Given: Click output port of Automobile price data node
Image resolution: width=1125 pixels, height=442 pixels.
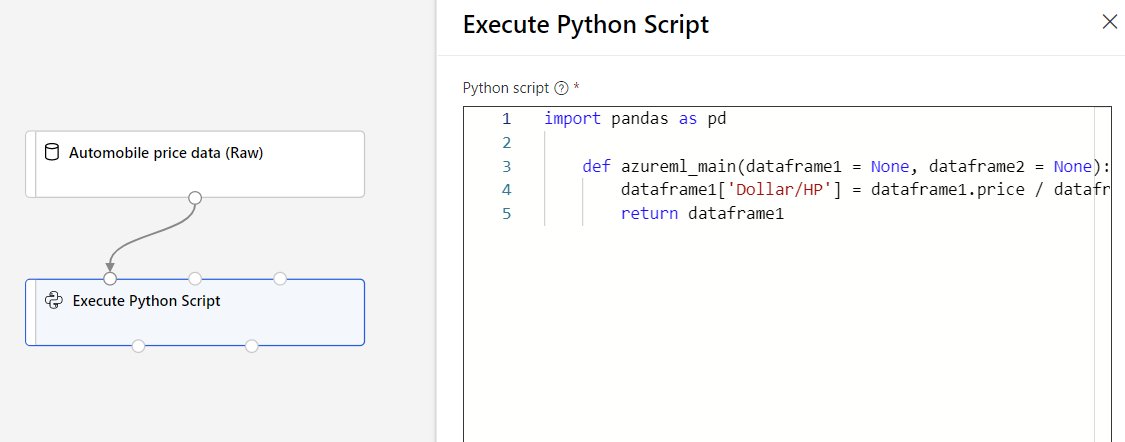Looking at the screenshot, I should pos(195,197).
